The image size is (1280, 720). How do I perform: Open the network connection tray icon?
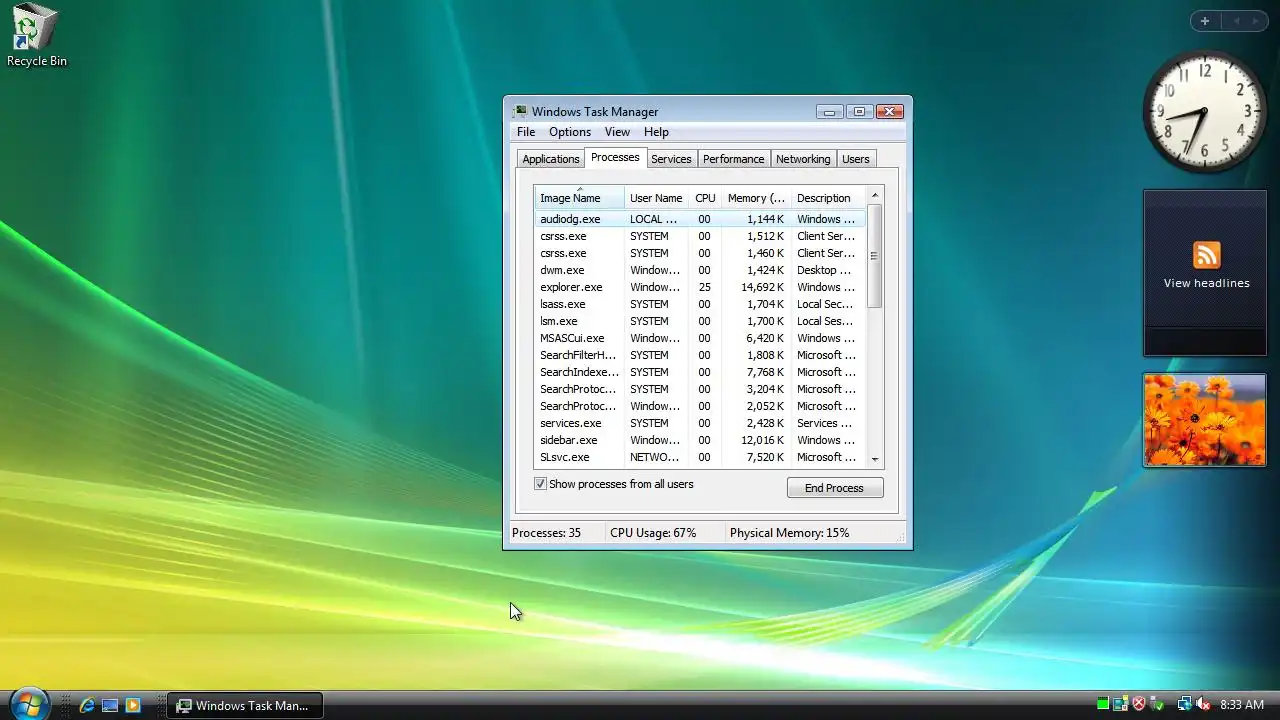pyautogui.click(x=1184, y=704)
